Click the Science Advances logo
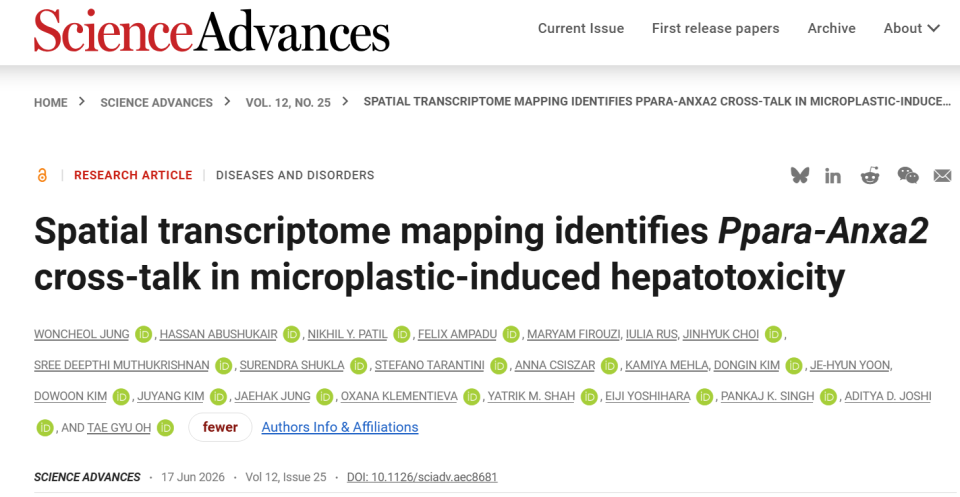This screenshot has height=497, width=960. tap(211, 29)
